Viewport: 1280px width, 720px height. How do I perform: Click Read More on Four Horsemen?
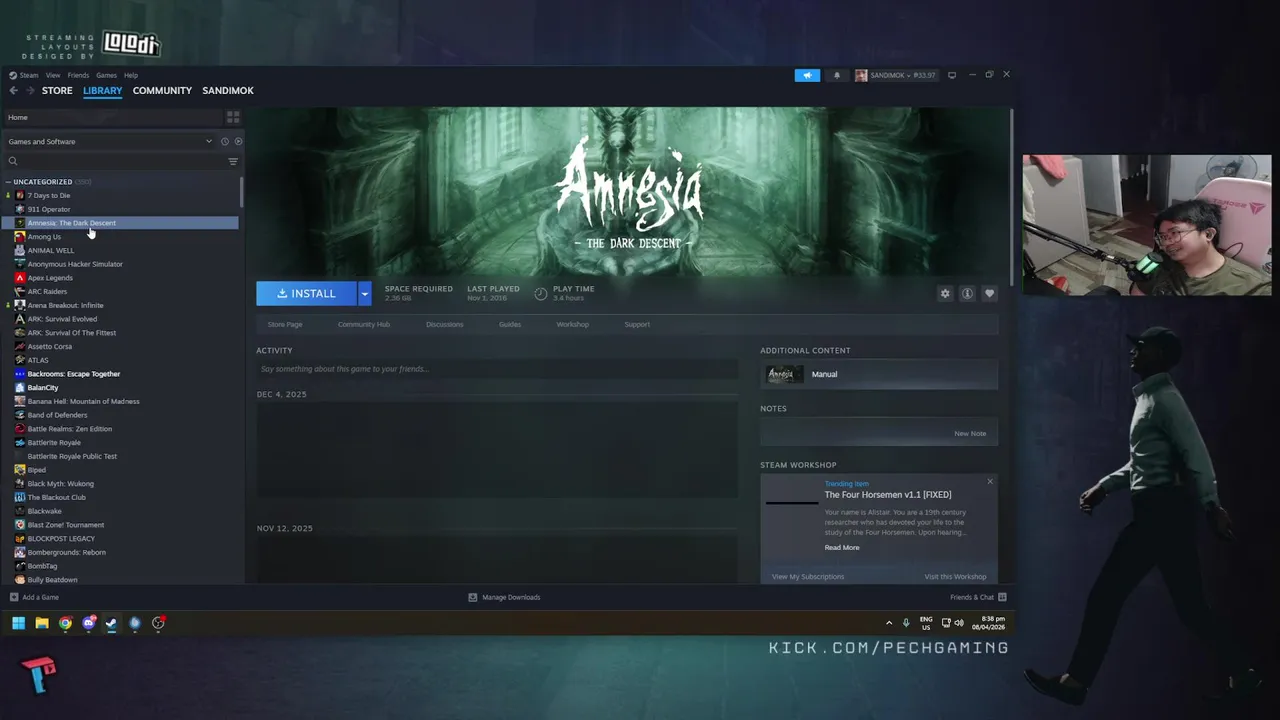pyautogui.click(x=842, y=547)
